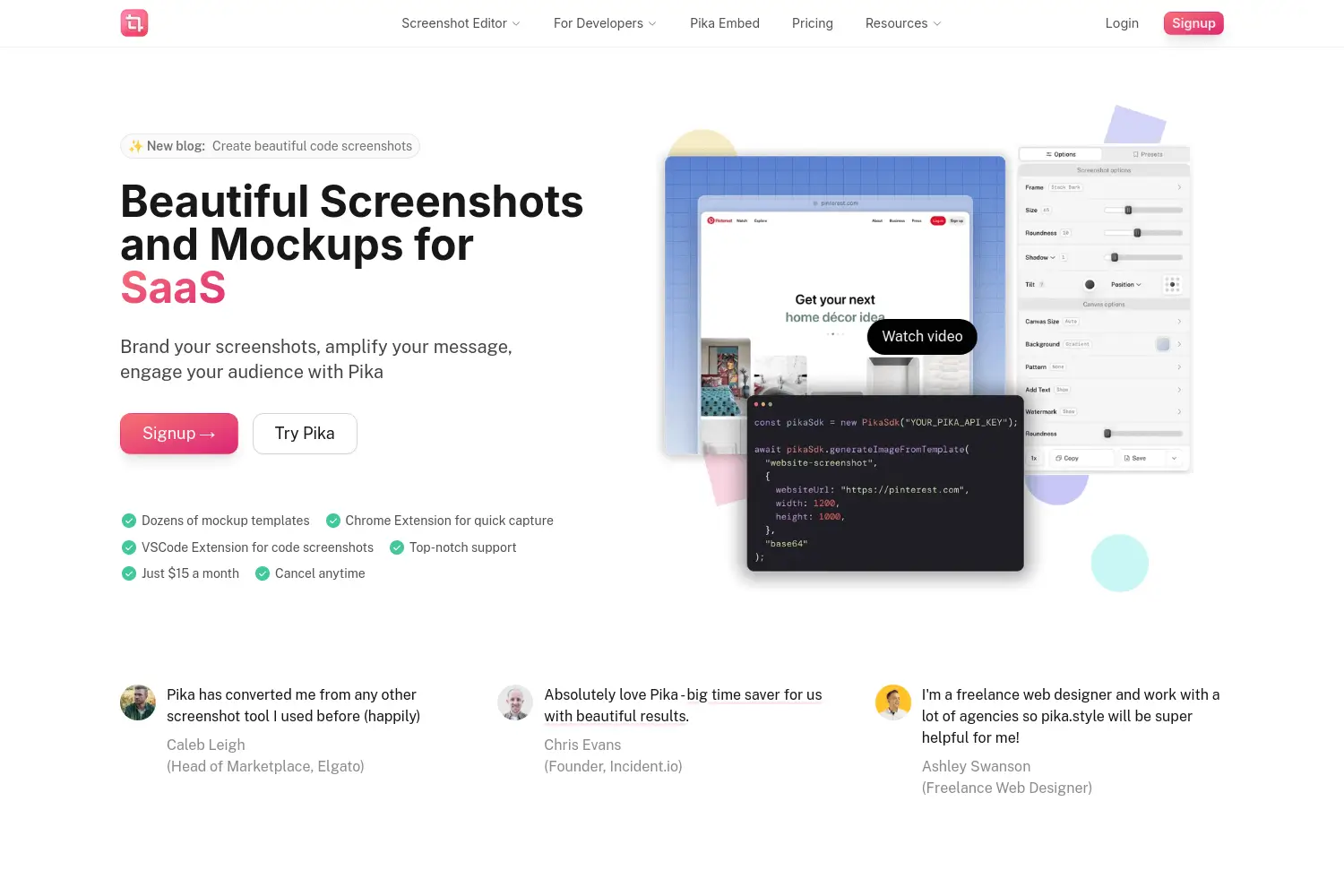Open the For Developers dropdown menu

click(605, 23)
